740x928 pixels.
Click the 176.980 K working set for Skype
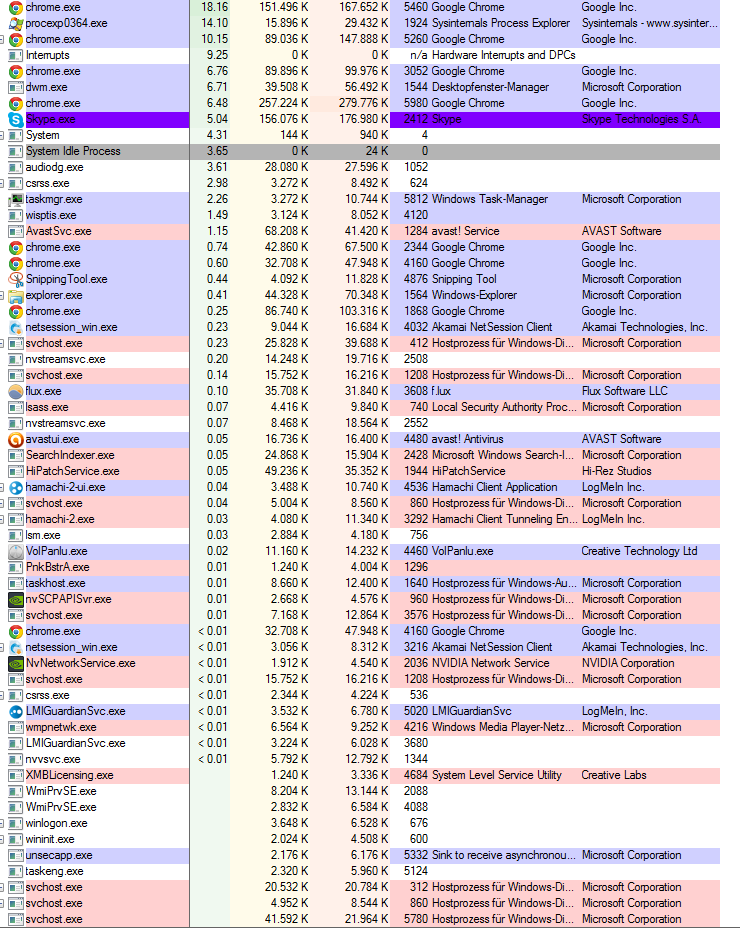point(363,119)
